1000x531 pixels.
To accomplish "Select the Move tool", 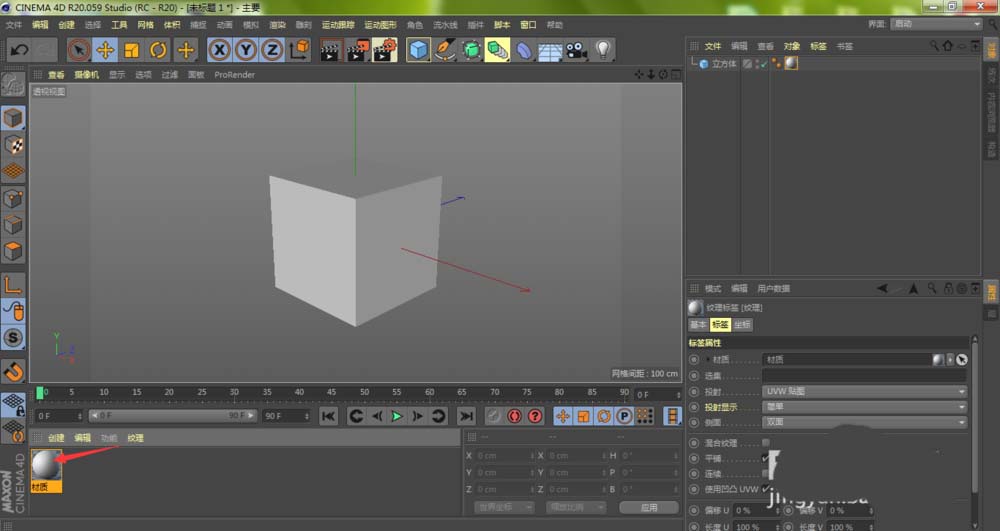I will point(105,49).
